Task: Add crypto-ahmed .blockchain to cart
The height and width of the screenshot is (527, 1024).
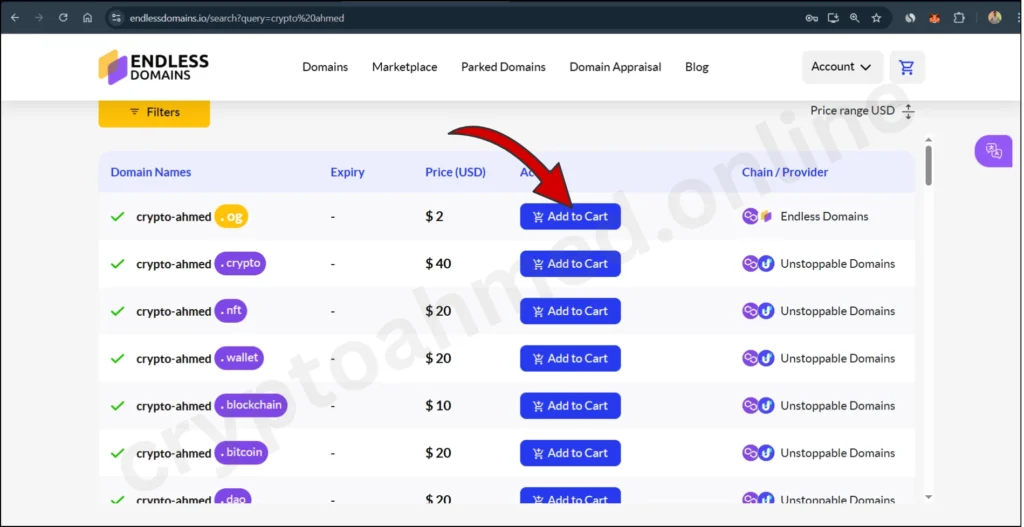Action: (570, 406)
